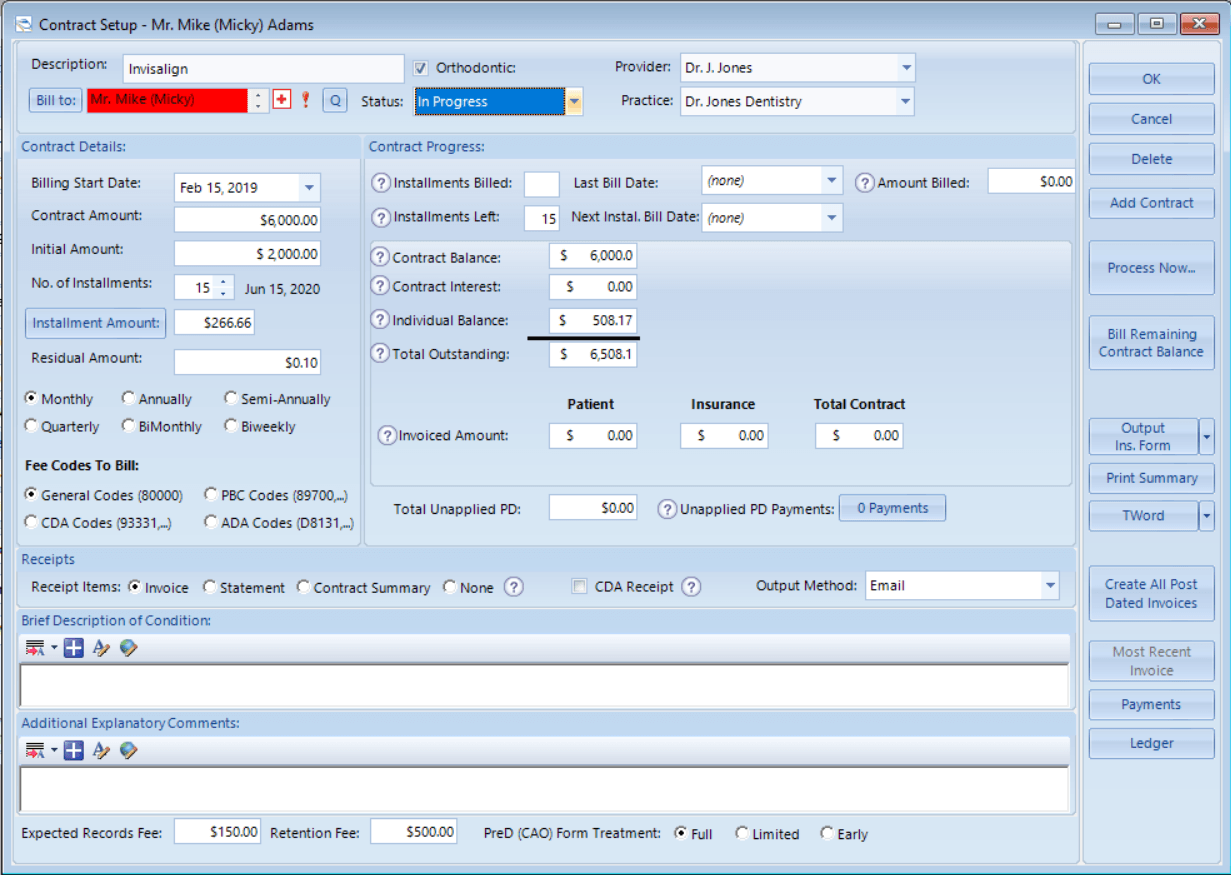The height and width of the screenshot is (875, 1231).
Task: Click help icon beside Individual Balance
Action: pyautogui.click(x=380, y=320)
